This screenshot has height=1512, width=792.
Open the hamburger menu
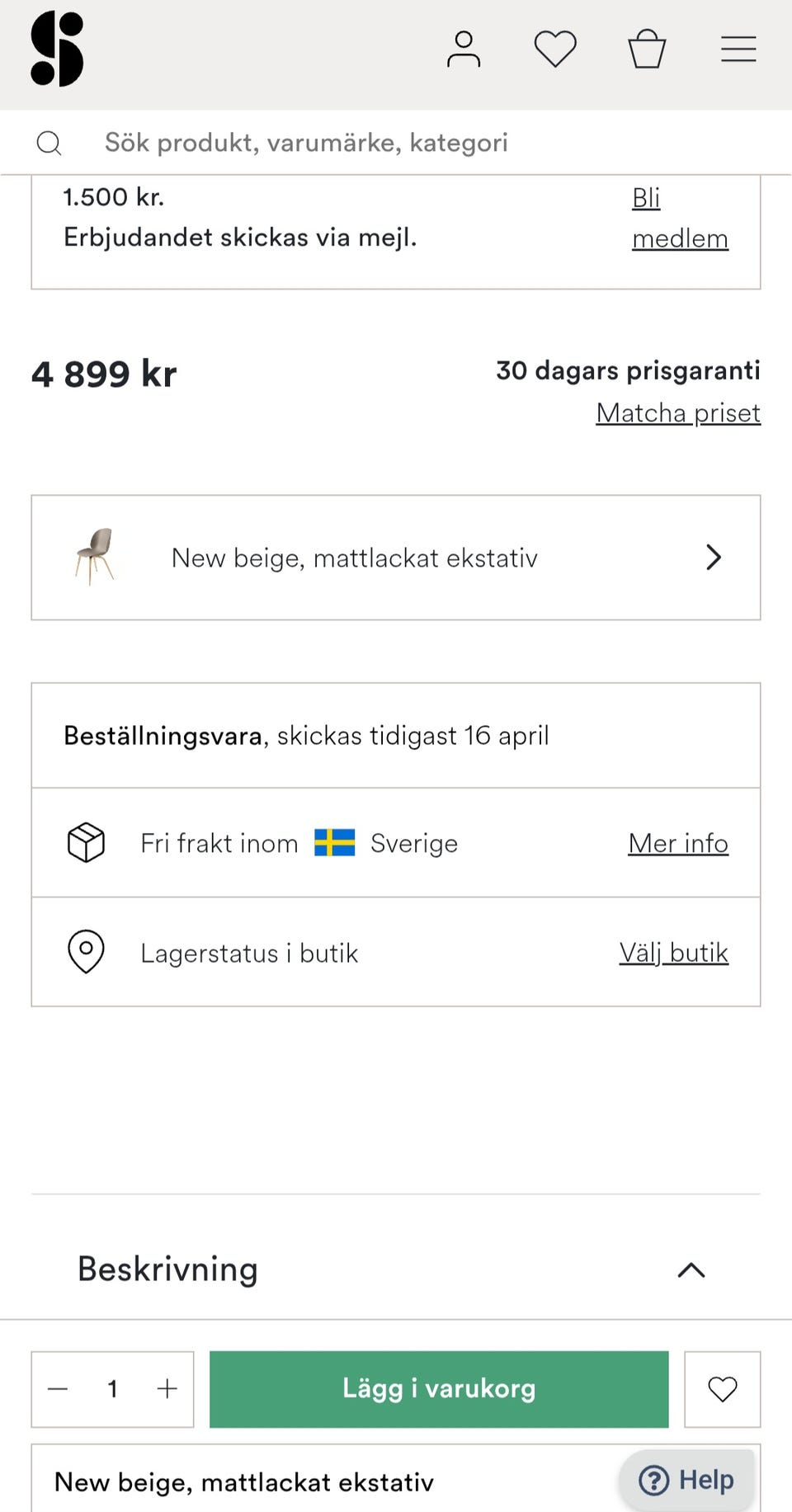click(x=738, y=49)
